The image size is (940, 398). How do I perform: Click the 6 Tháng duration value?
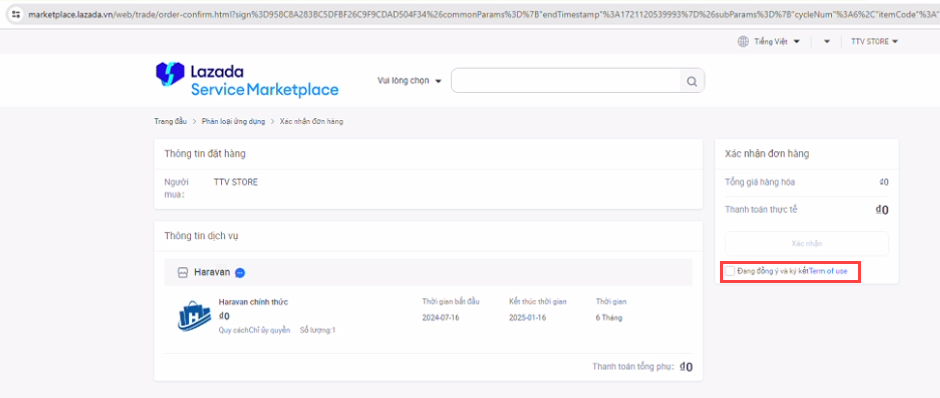(608, 318)
